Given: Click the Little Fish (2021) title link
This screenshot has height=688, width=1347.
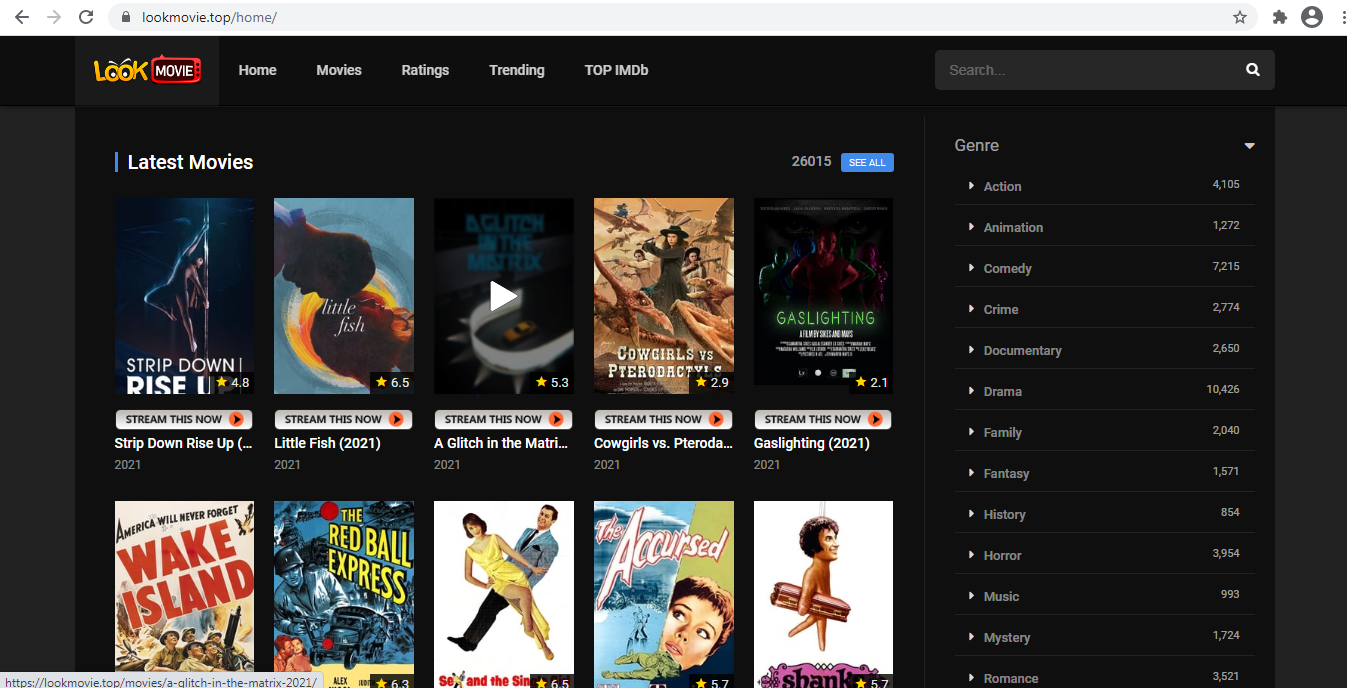Looking at the screenshot, I should (x=327, y=443).
